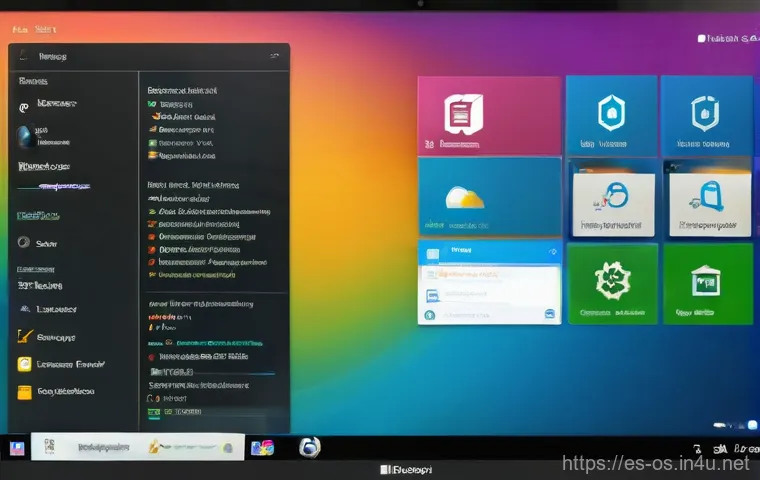The height and width of the screenshot is (480, 760).
Task: Click the top-left desktop menu text
Action: [x=34, y=30]
